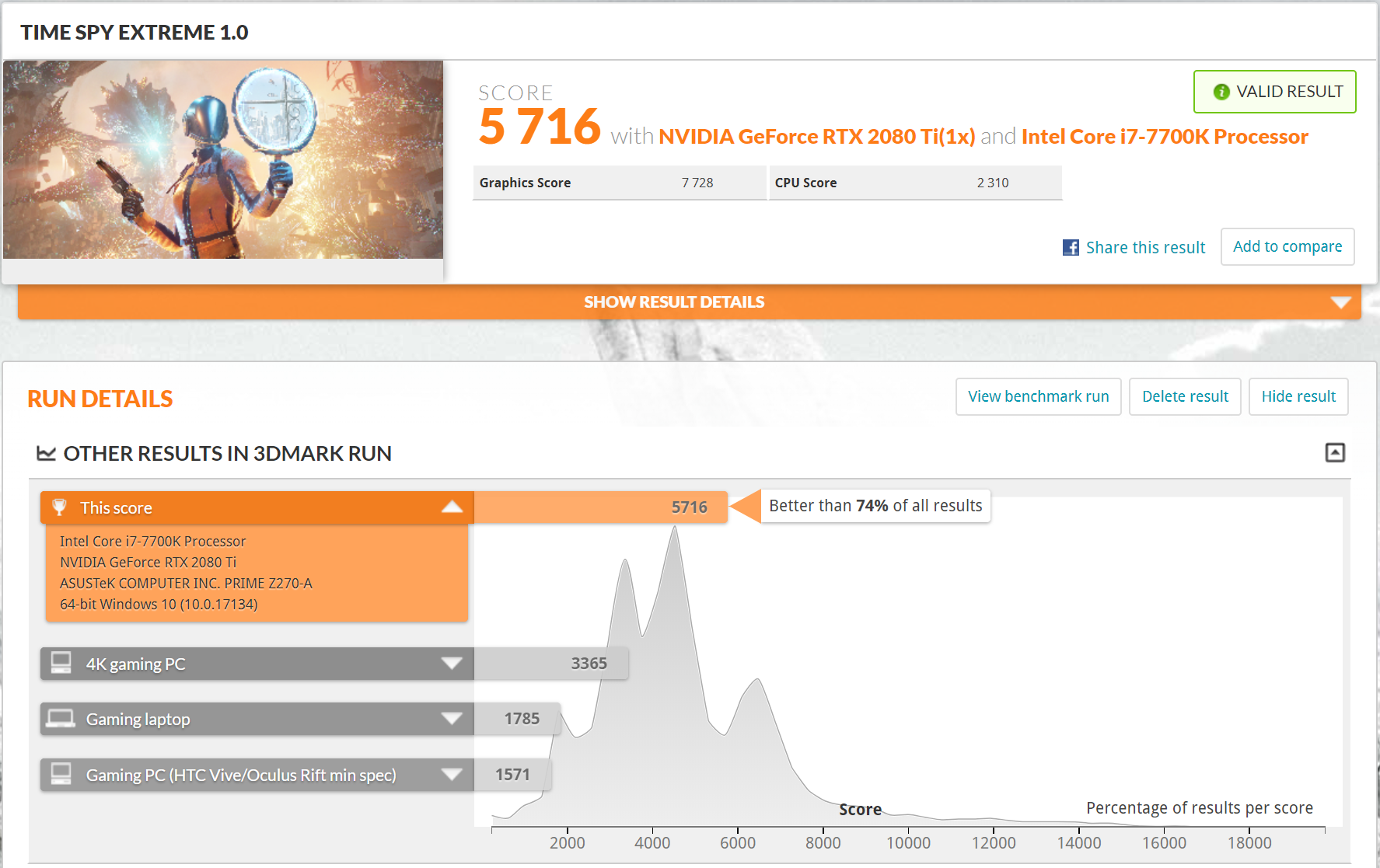Click the green valid result info icon
Viewport: 1380px width, 868px height.
tap(1221, 92)
